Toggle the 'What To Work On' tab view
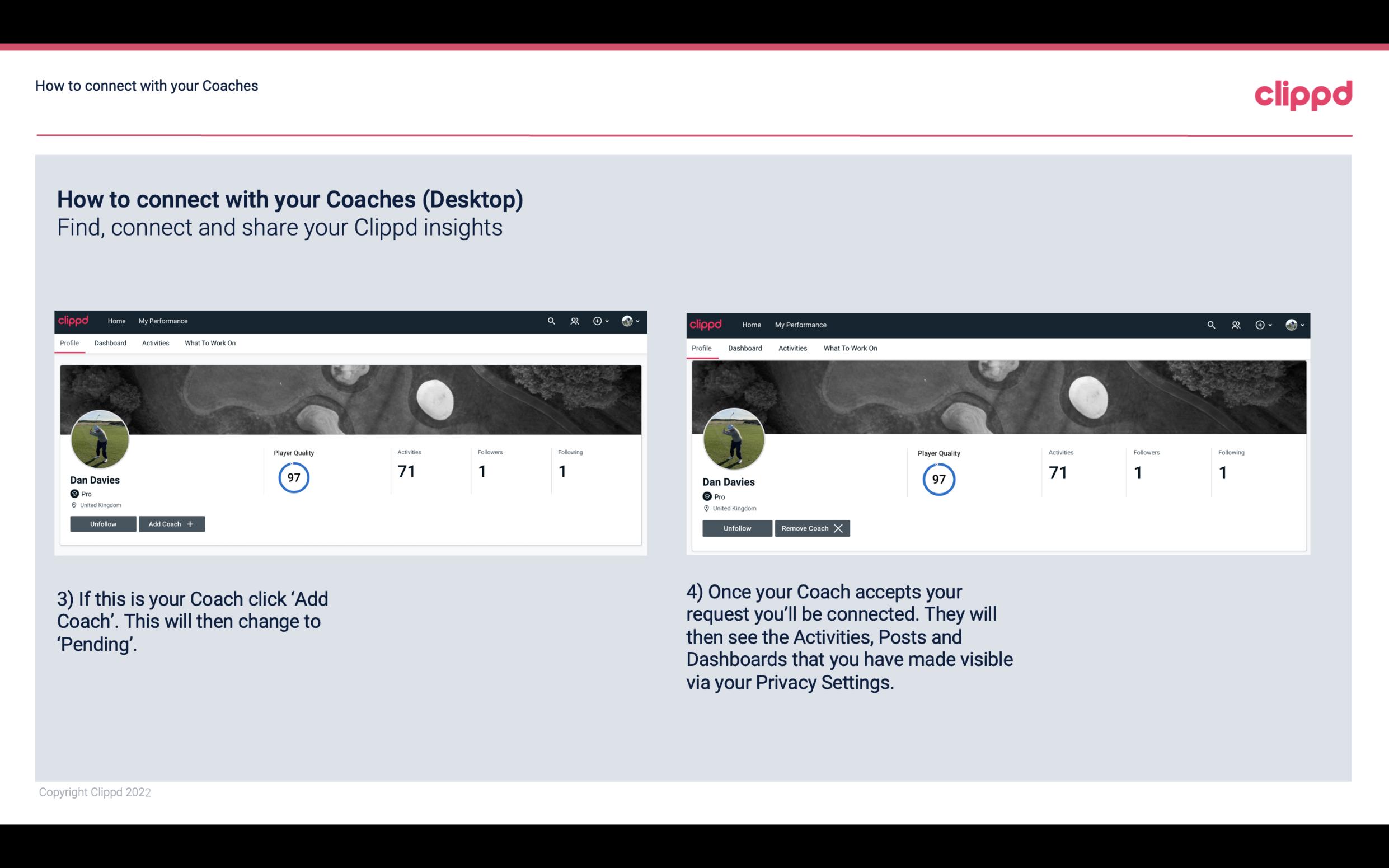1389x868 pixels. pos(209,343)
